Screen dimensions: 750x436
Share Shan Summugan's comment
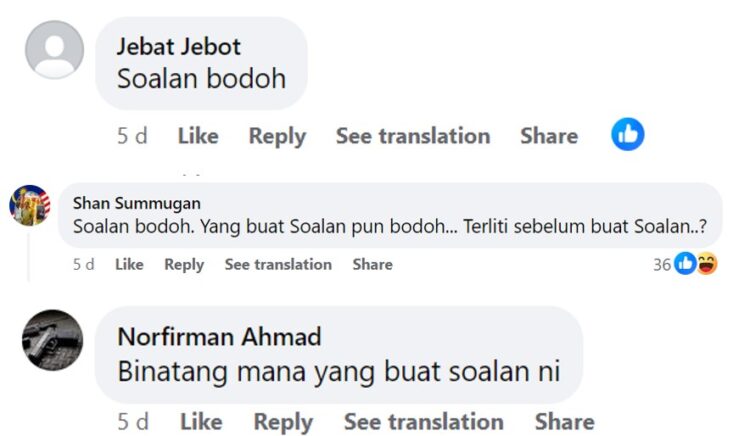coord(372,264)
